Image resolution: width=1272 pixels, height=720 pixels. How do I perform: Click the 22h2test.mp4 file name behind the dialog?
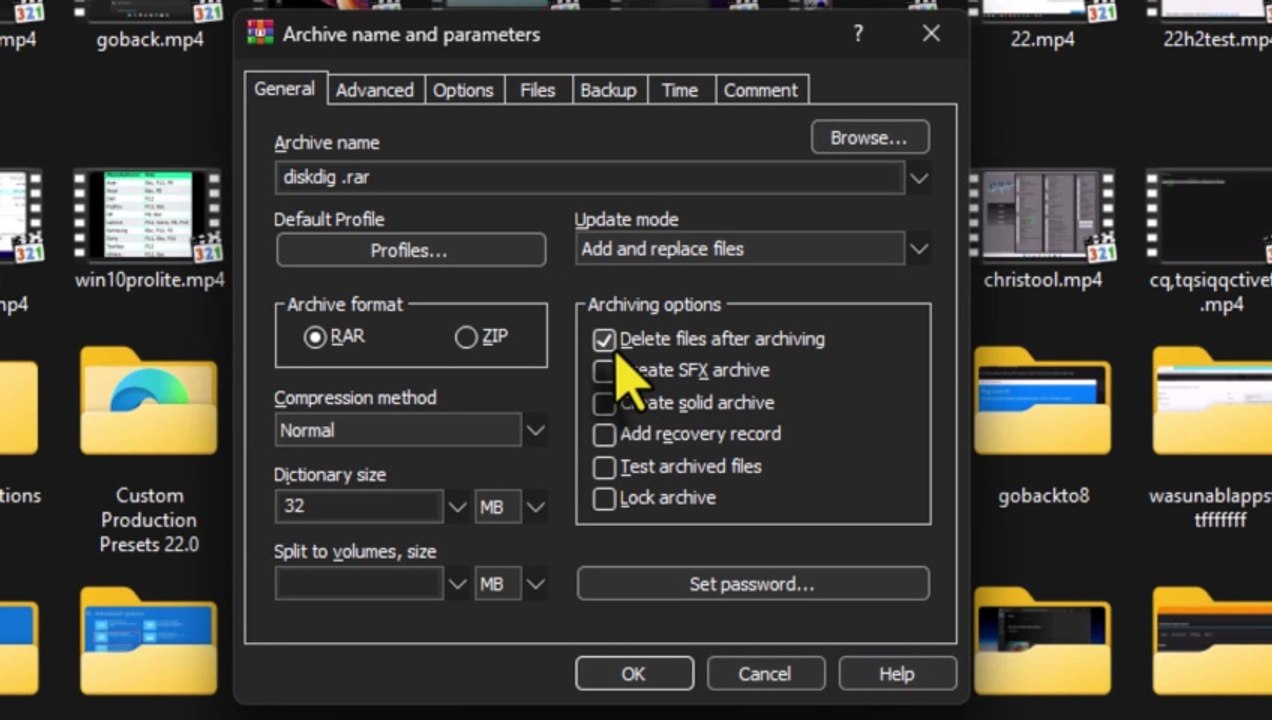point(1217,40)
